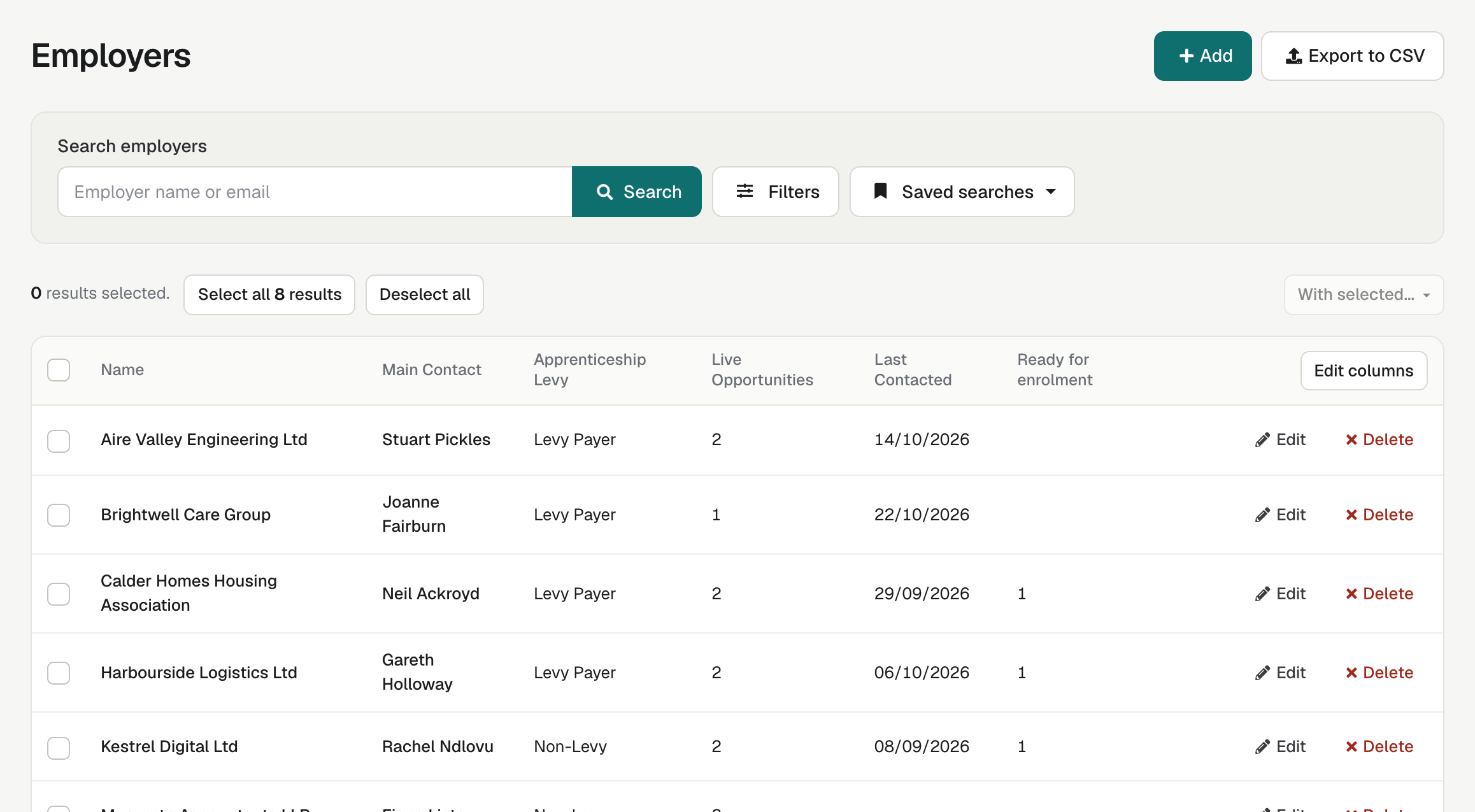Screen dimensions: 1475x812
Task: Focus the Employer name or email field
Action: [x=315, y=192]
